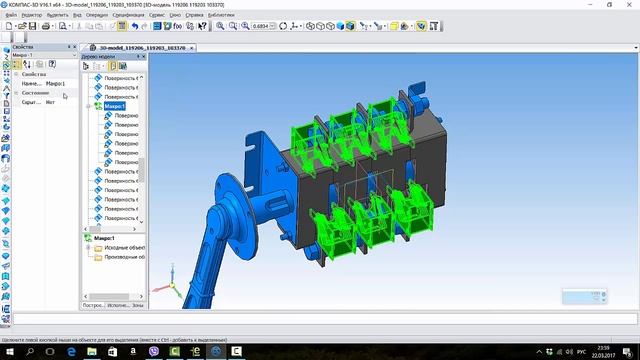Open the 'Редактор' menu
Screen dimensions: 640x360
(31, 15)
